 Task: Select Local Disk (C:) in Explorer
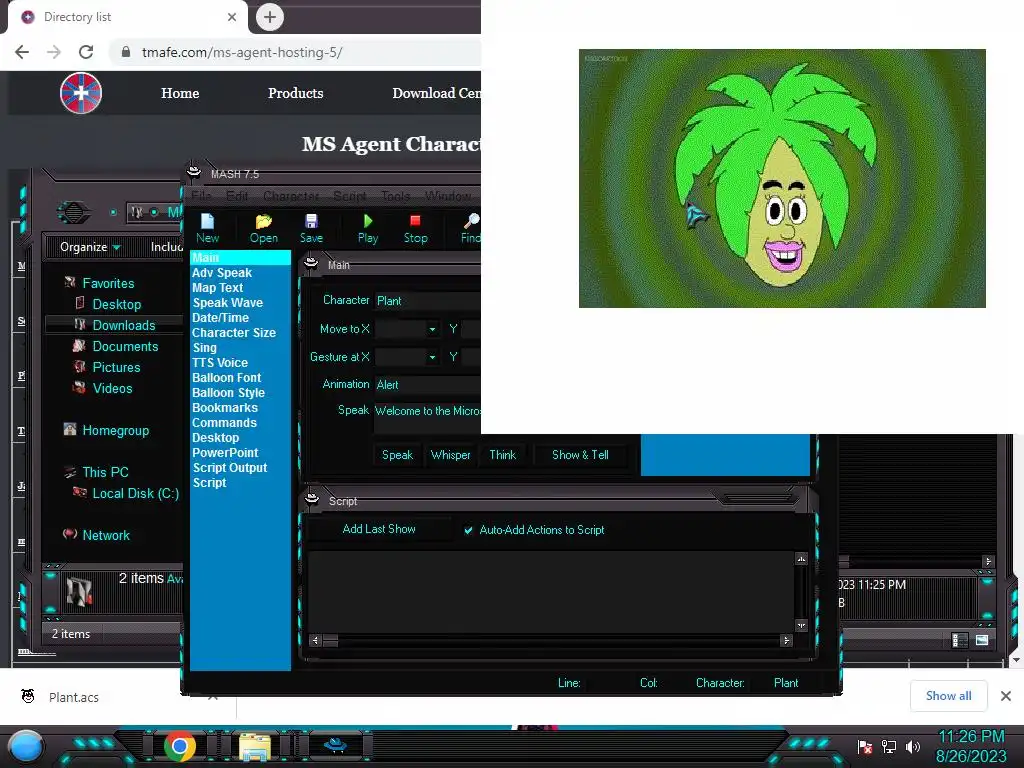(x=136, y=494)
